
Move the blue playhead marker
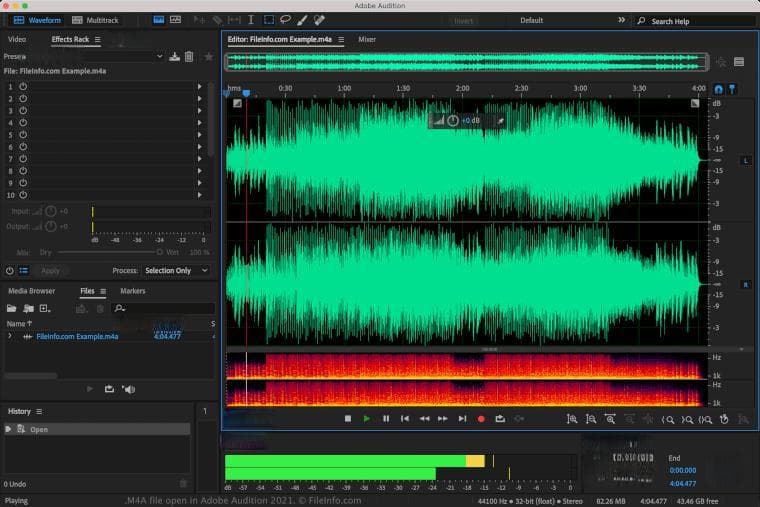(x=246, y=93)
